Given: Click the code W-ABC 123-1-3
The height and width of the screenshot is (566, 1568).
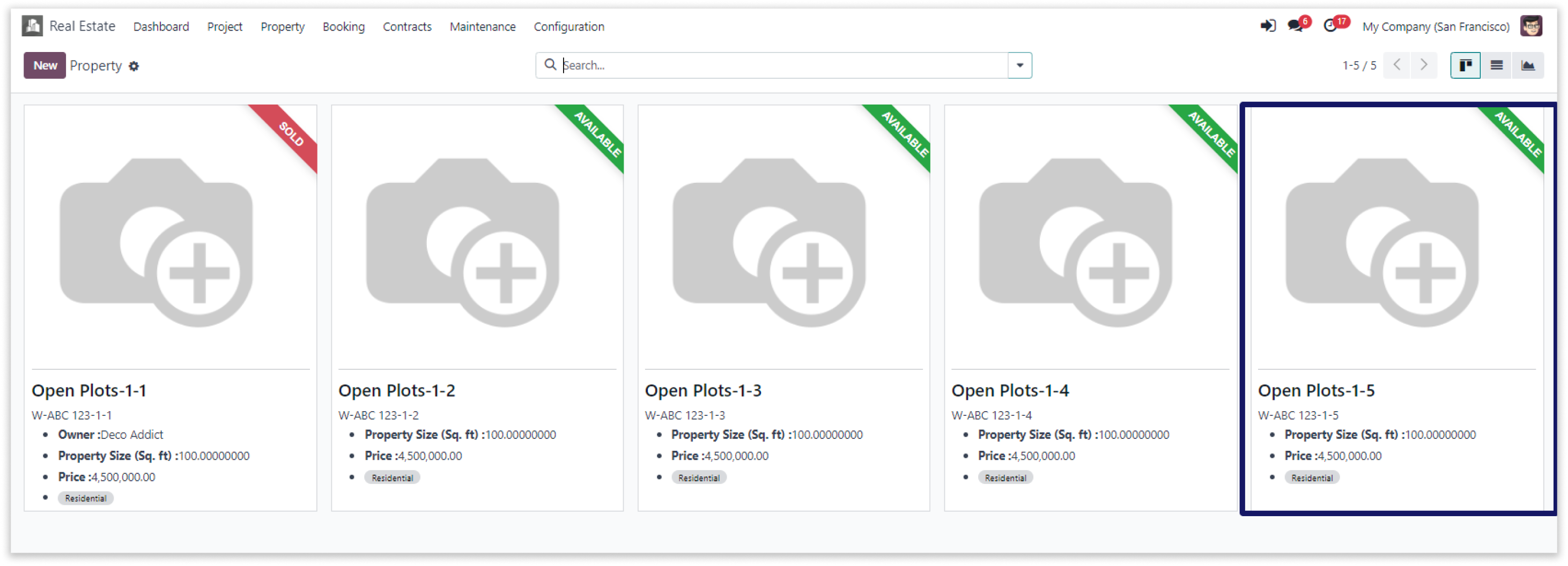Looking at the screenshot, I should pyautogui.click(x=685, y=416).
